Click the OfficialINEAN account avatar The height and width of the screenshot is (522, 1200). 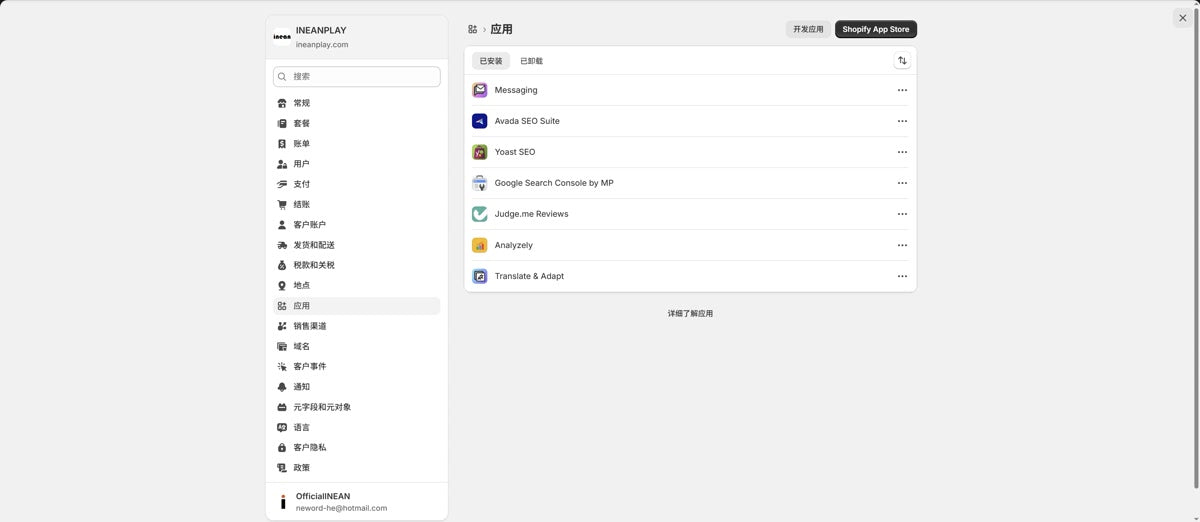pyautogui.click(x=283, y=502)
